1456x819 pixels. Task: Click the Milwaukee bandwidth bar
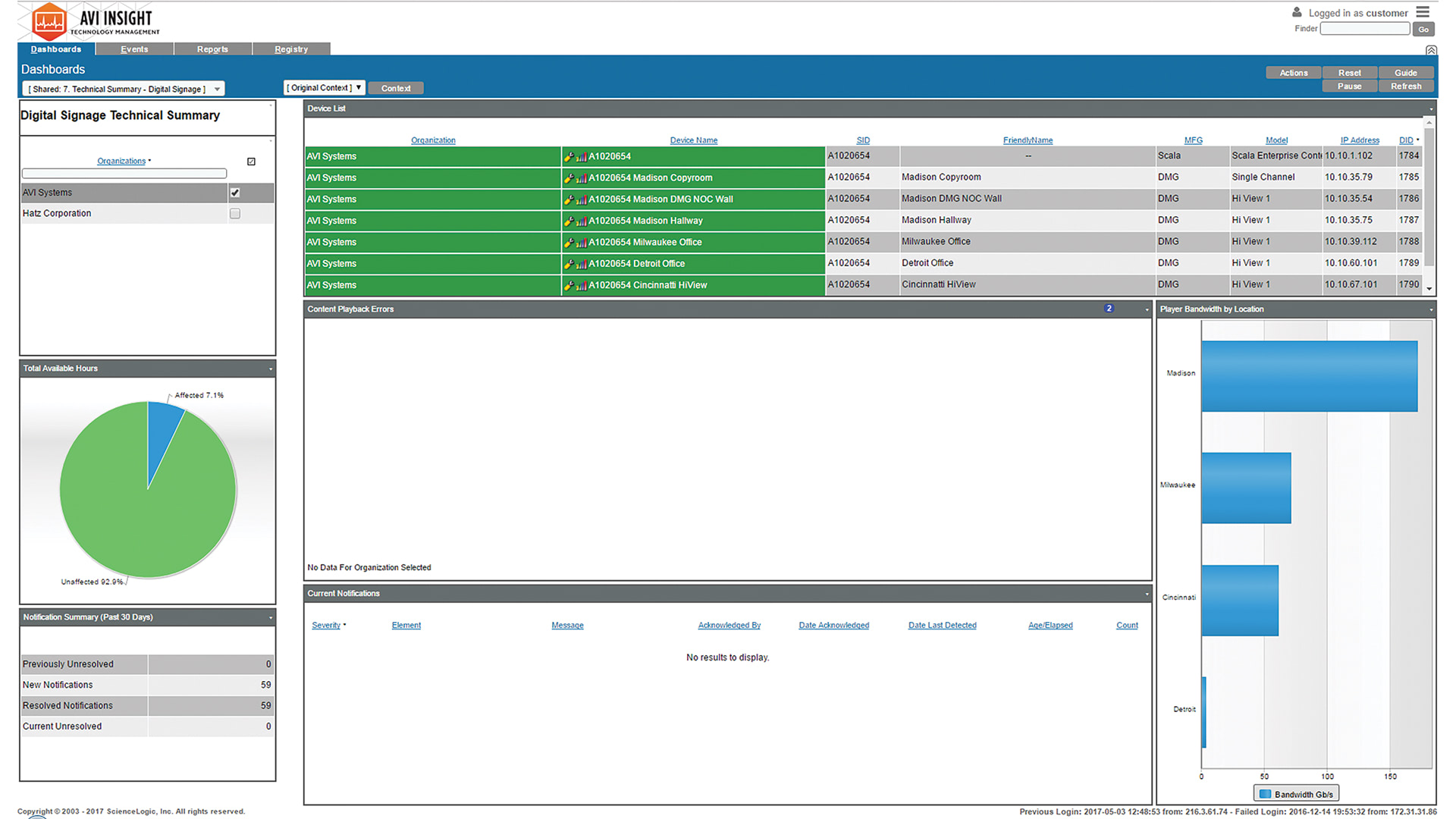[1246, 488]
